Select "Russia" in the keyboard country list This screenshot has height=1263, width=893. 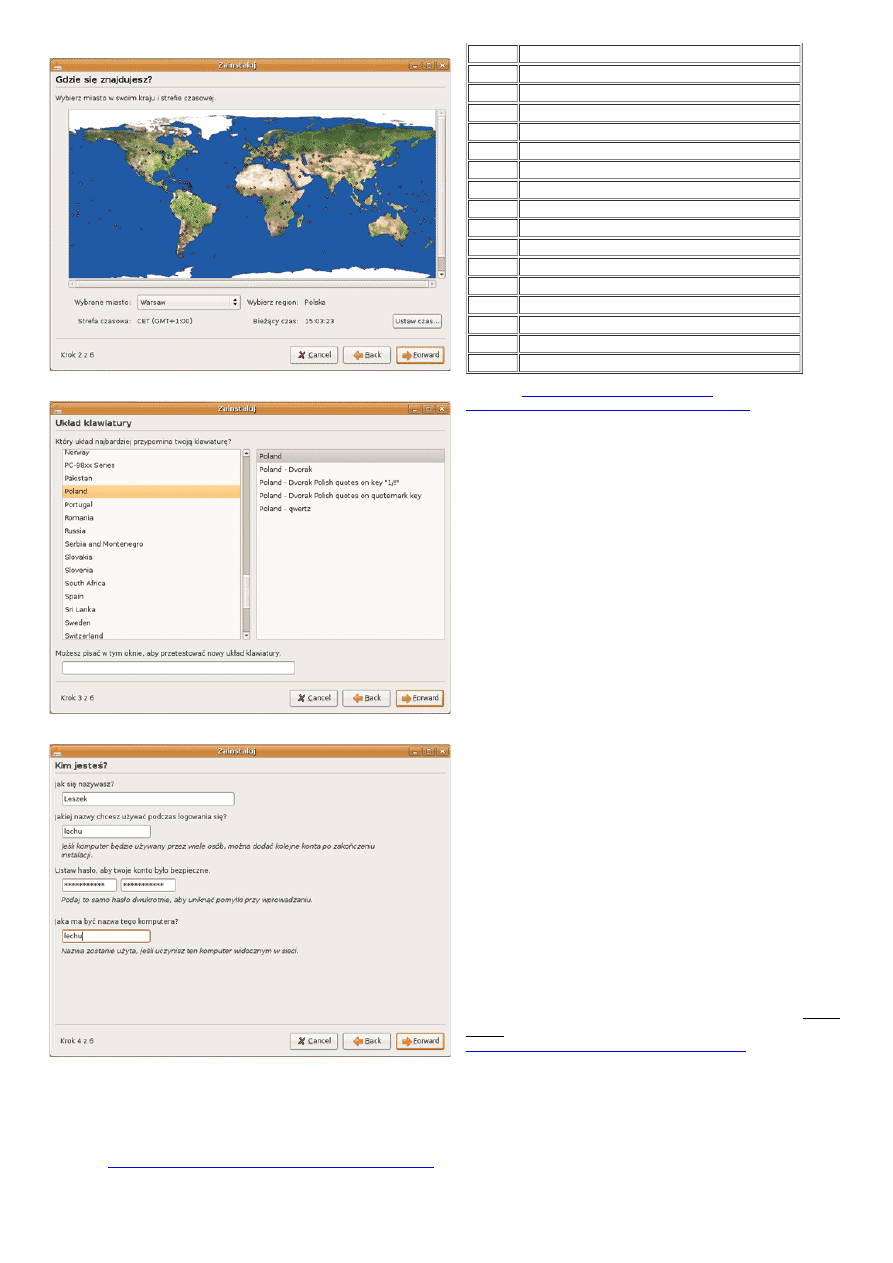click(x=76, y=531)
